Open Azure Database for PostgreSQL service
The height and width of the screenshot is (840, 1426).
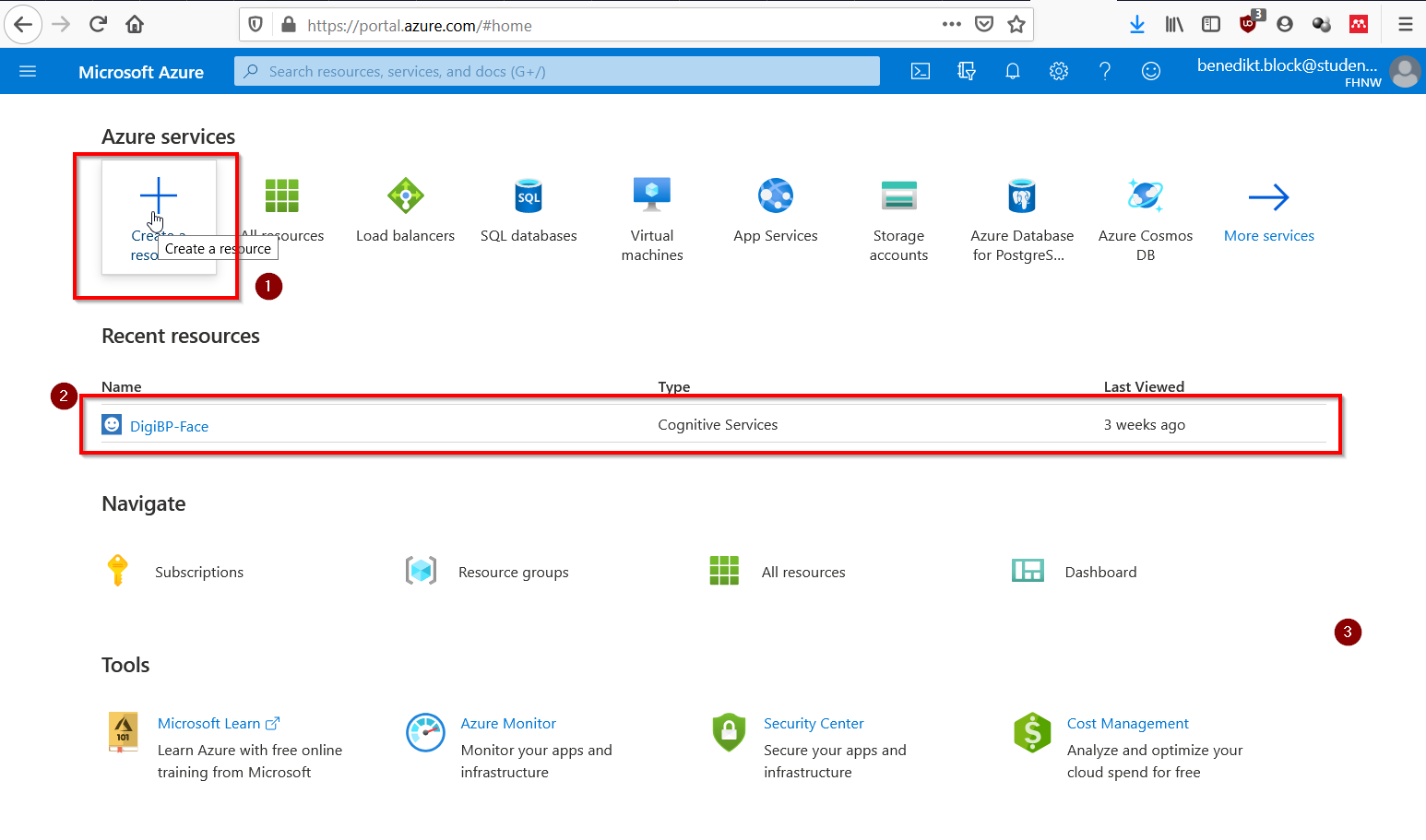click(1022, 220)
